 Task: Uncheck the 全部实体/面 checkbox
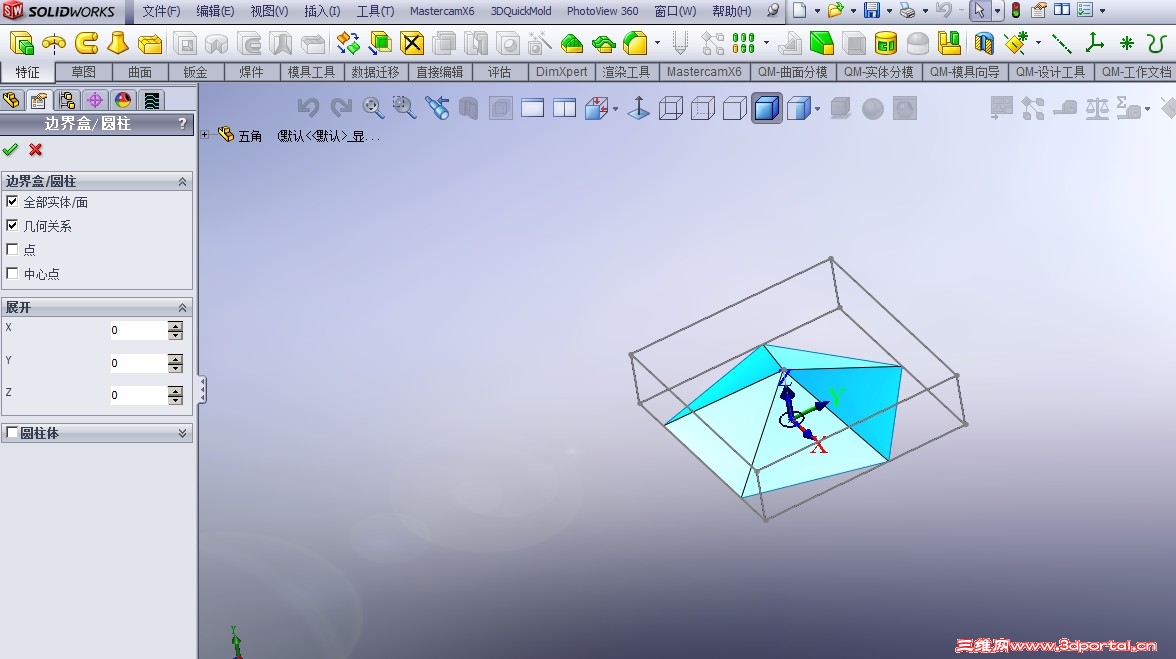tap(12, 201)
